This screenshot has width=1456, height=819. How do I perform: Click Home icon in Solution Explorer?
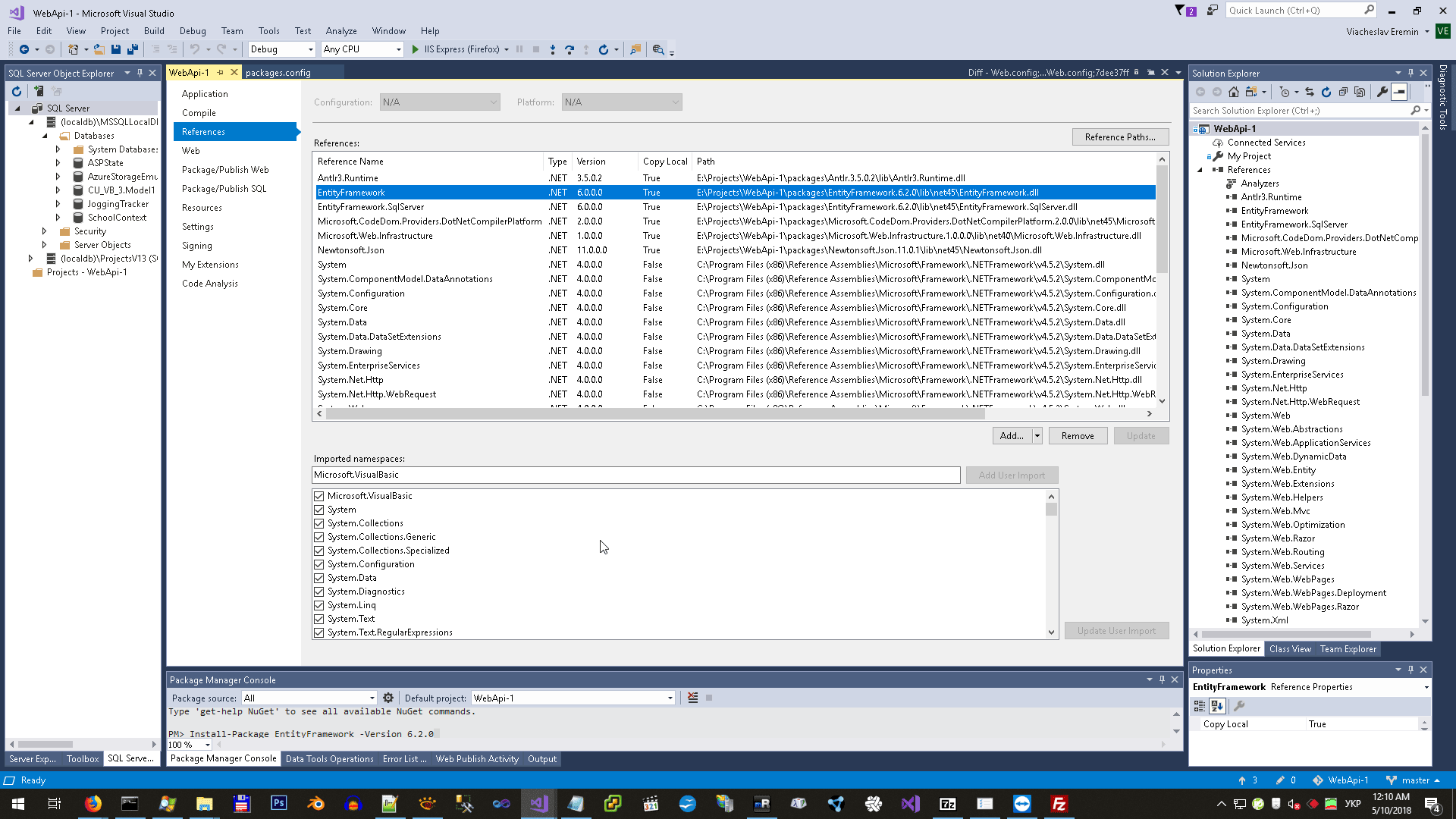coord(1234,92)
